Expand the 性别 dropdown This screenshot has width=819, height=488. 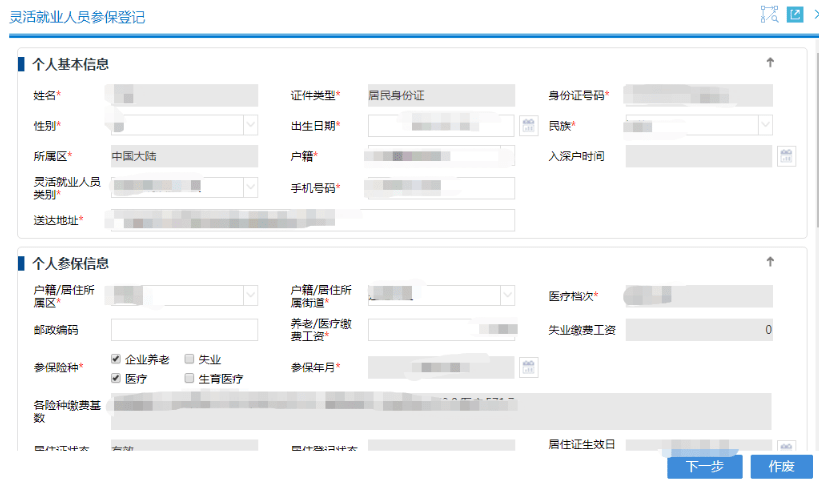250,125
